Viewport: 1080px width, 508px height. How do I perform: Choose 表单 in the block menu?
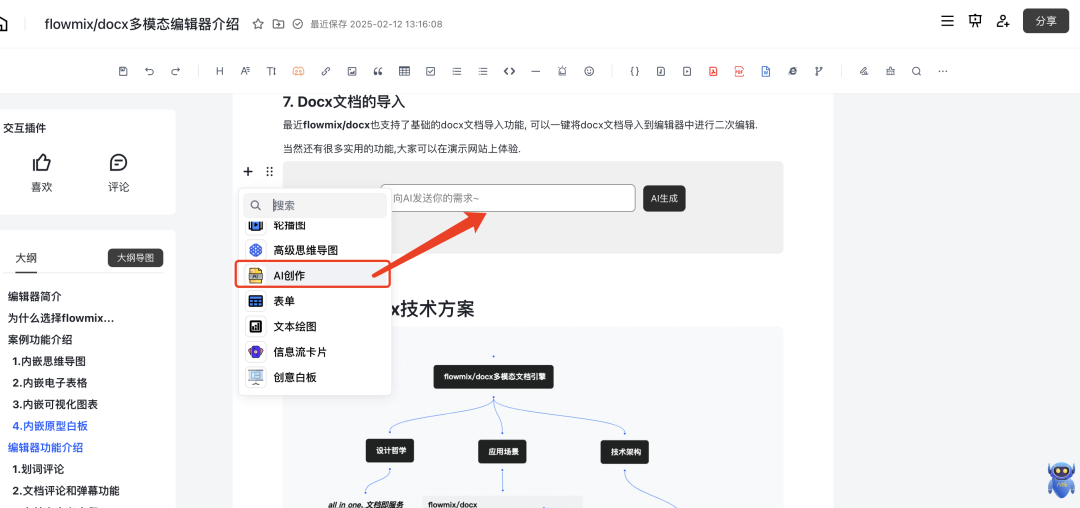315,301
